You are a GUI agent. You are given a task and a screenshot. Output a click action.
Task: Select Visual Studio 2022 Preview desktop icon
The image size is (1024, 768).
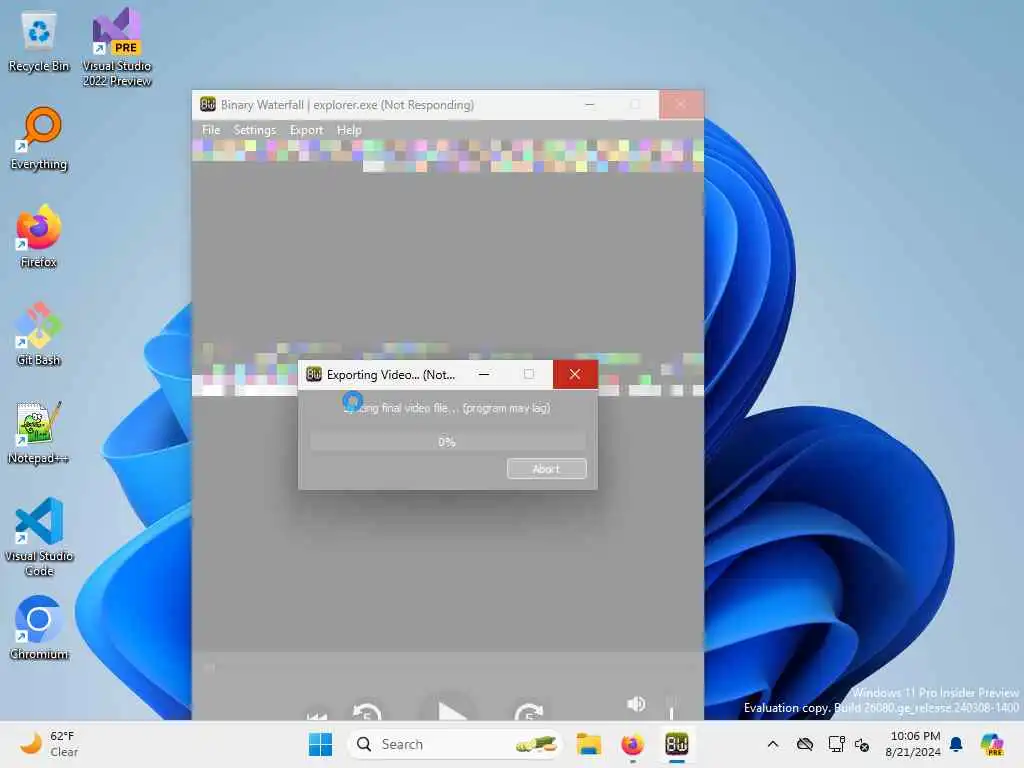pyautogui.click(x=117, y=48)
